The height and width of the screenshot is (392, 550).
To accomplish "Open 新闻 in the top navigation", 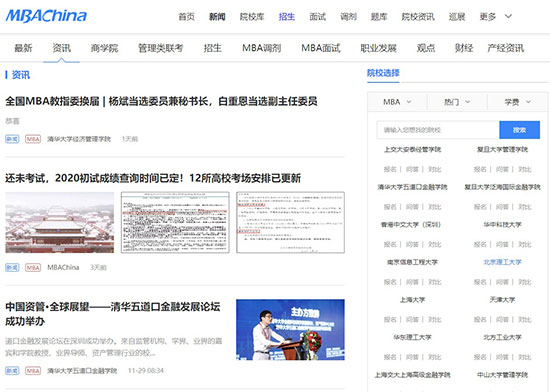I will click(x=217, y=16).
